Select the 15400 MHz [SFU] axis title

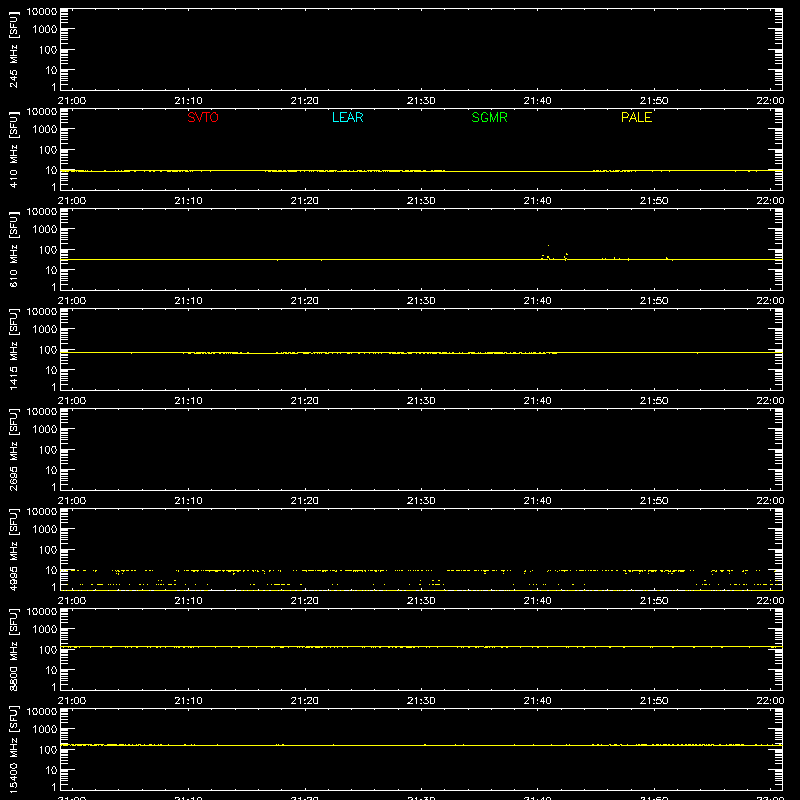(13, 749)
